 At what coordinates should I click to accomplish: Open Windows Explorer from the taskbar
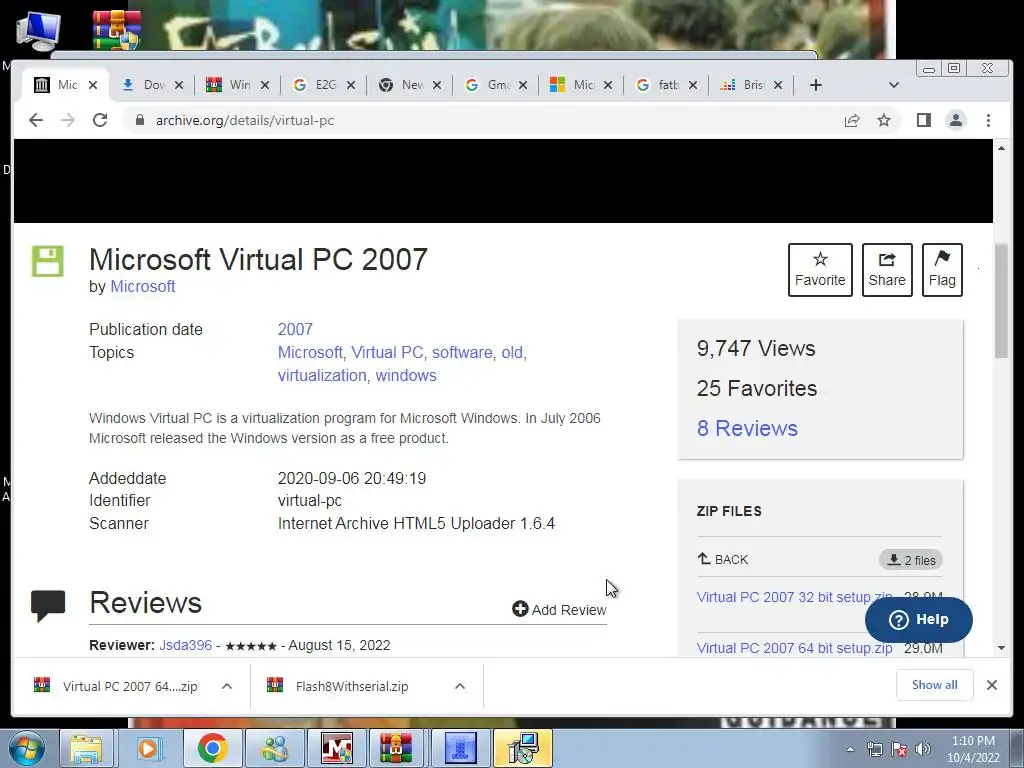(86, 748)
